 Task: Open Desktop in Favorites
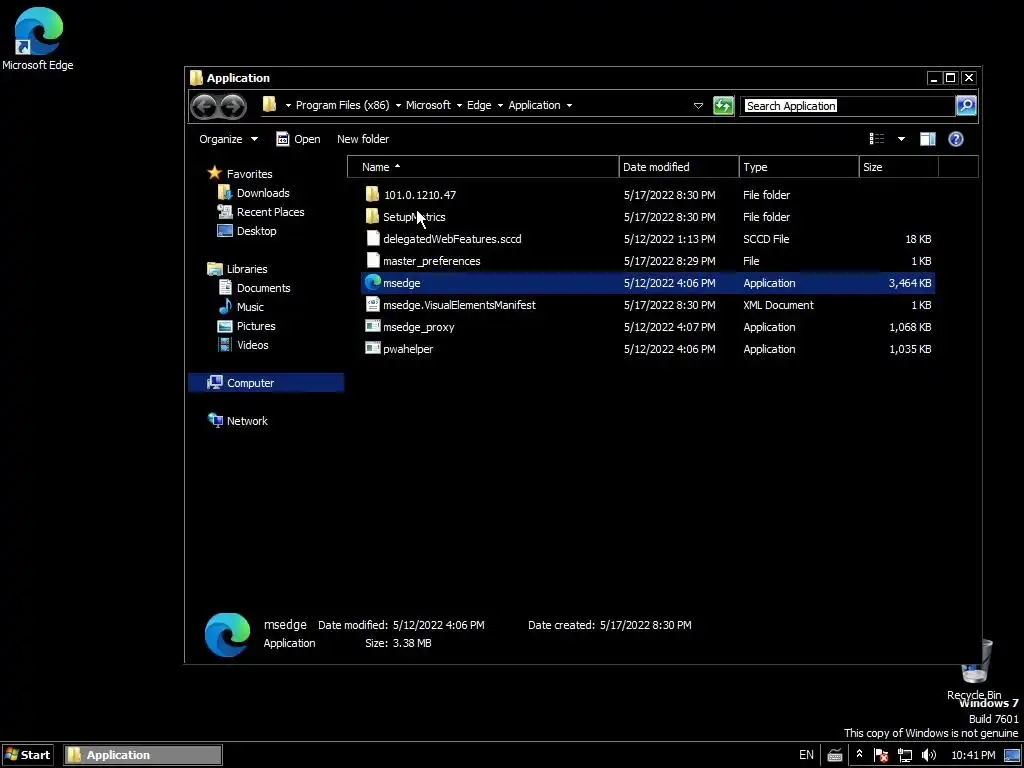pyautogui.click(x=256, y=231)
